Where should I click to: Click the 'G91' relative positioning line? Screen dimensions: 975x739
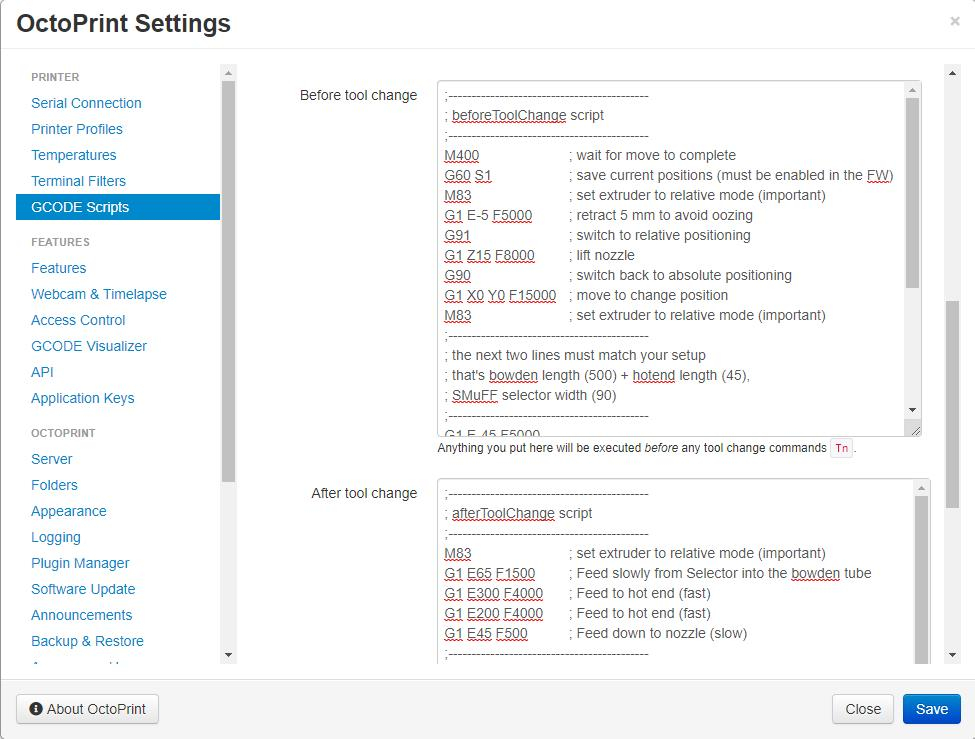[457, 235]
